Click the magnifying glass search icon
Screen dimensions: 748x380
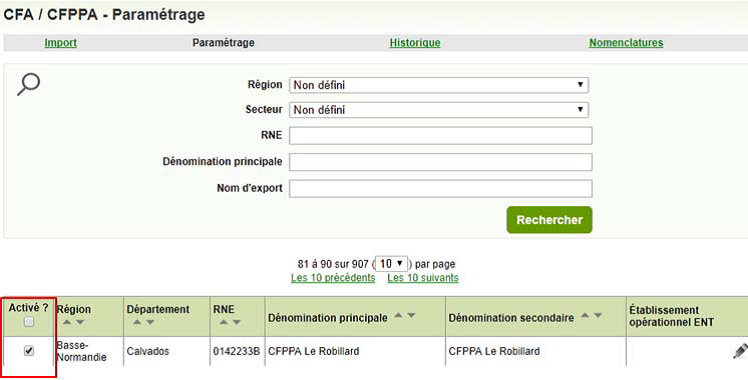[29, 84]
